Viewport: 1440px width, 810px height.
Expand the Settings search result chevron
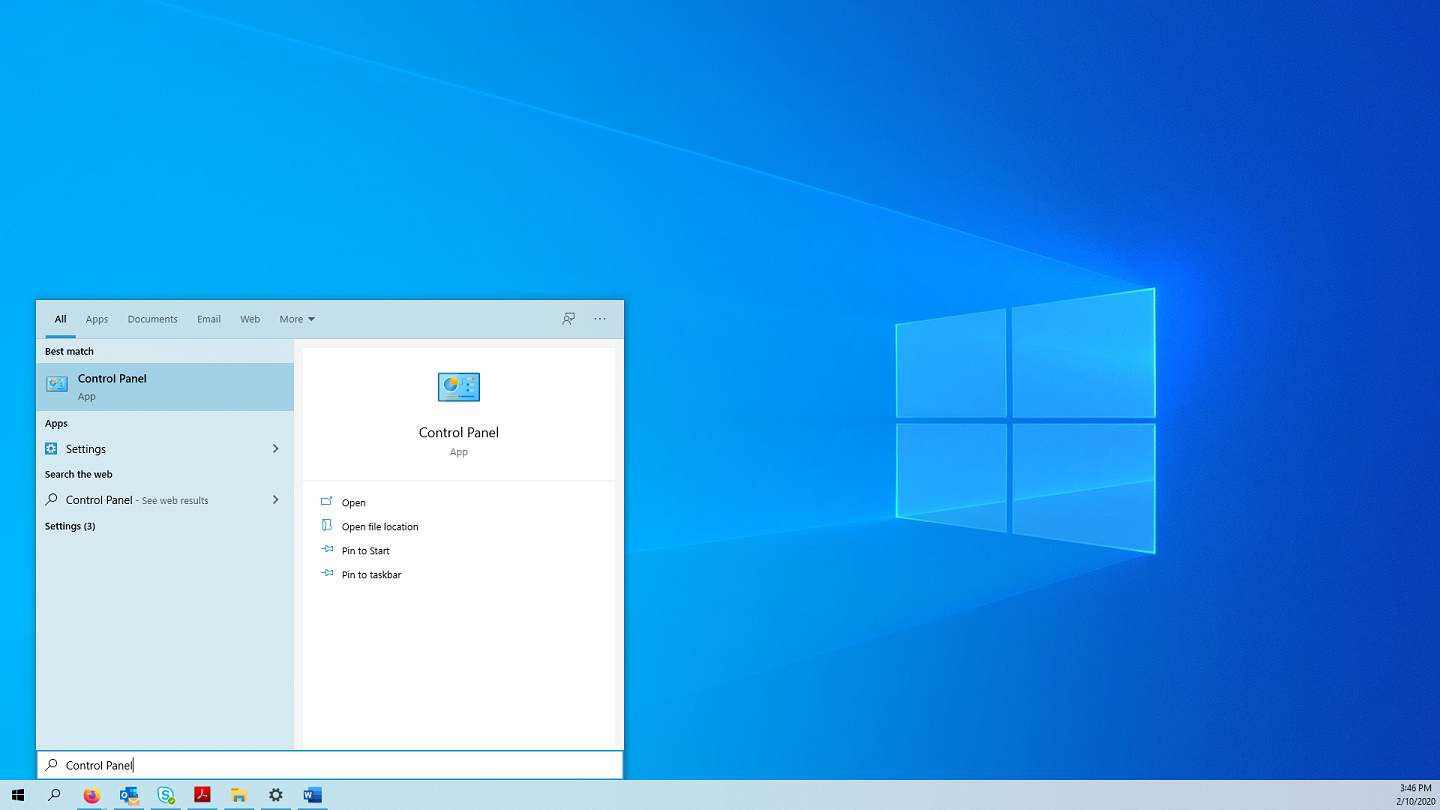(275, 448)
